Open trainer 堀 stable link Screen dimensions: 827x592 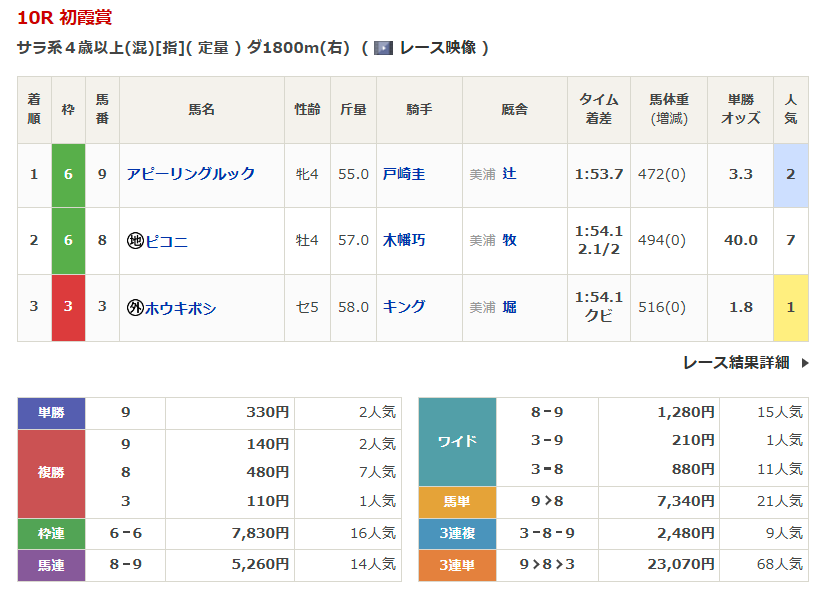point(509,307)
